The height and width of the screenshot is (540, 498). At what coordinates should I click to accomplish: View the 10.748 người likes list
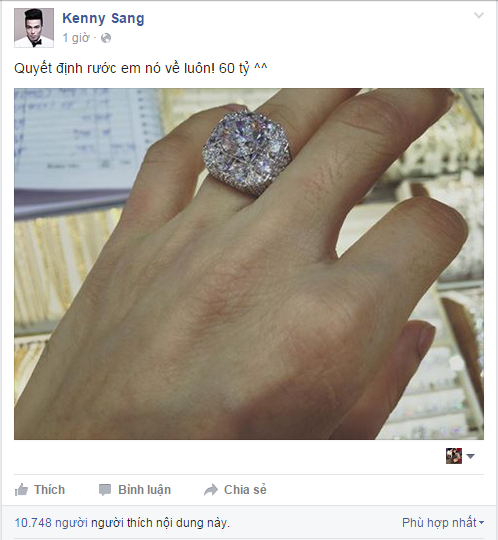pyautogui.click(x=51, y=523)
